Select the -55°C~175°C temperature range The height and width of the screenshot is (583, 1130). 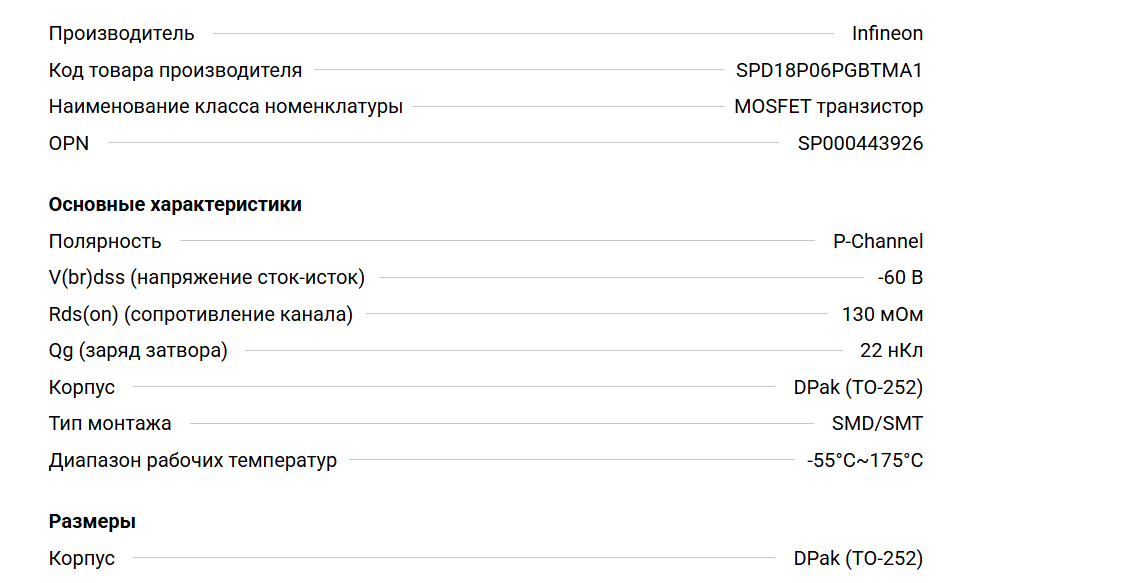[865, 460]
